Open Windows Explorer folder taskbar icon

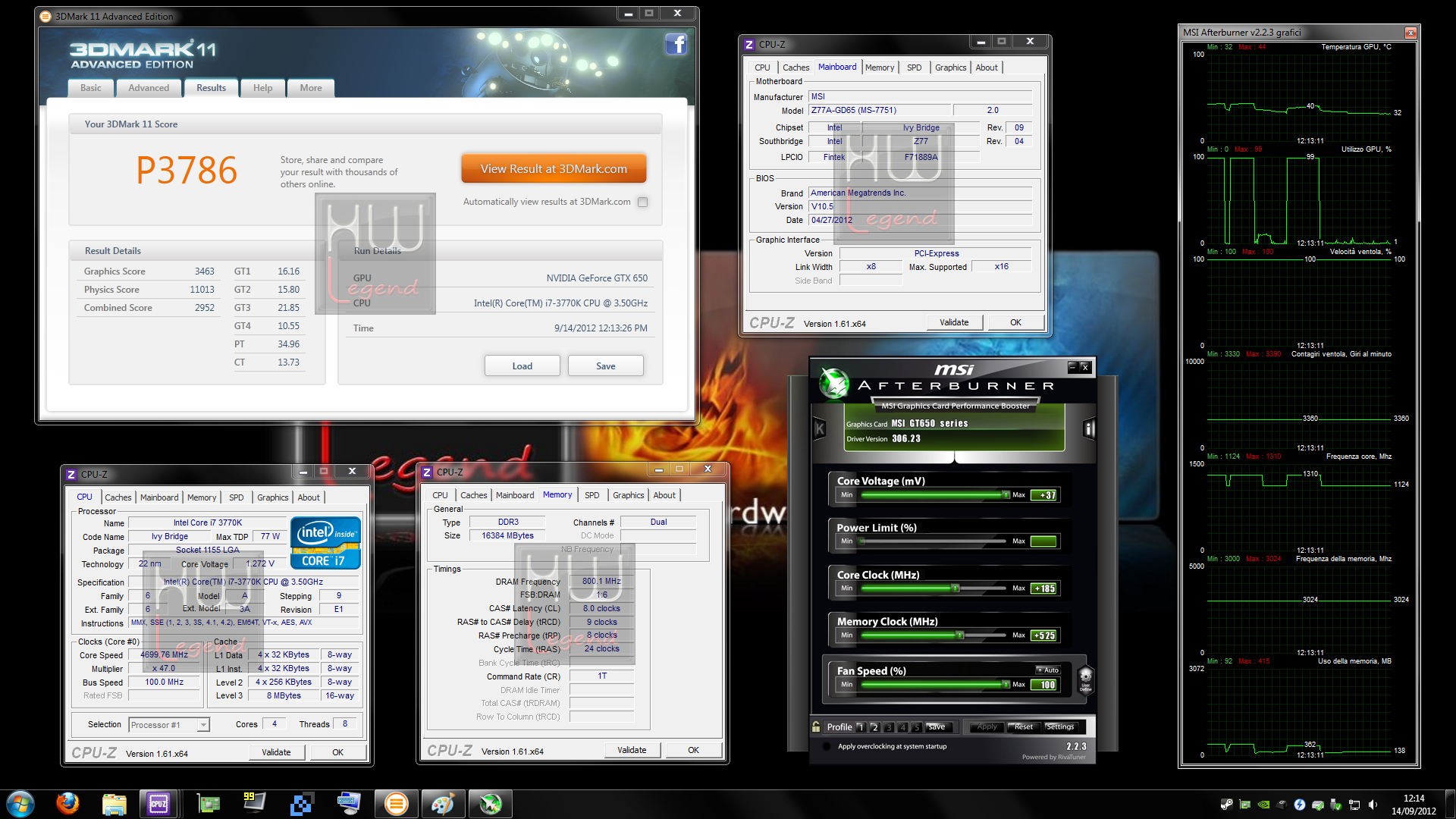point(114,804)
